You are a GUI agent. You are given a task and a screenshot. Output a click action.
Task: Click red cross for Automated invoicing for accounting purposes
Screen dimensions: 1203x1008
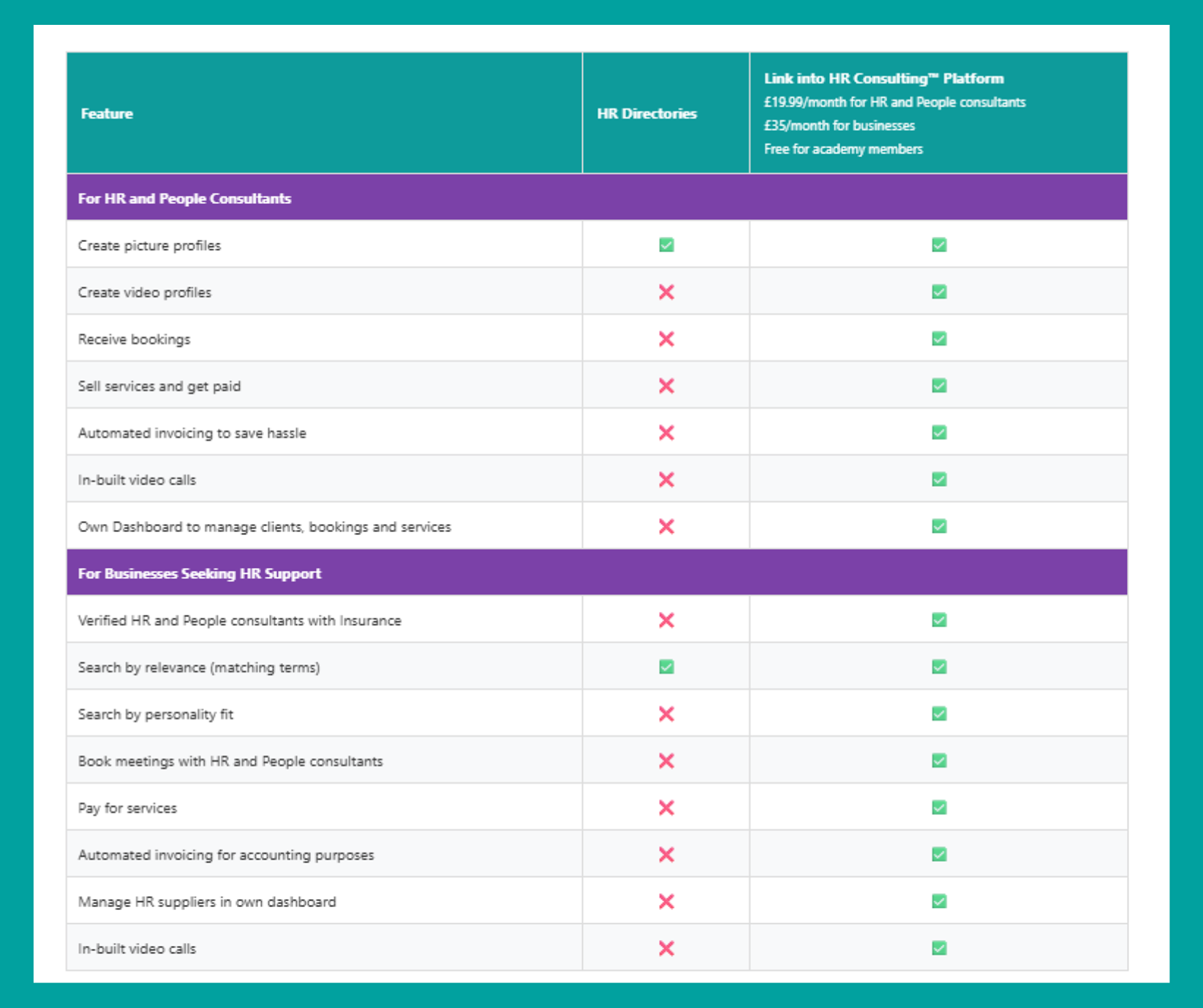point(666,854)
